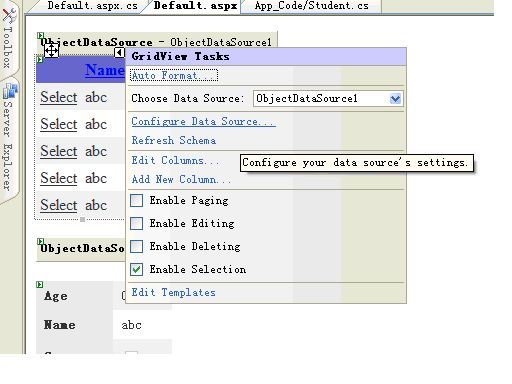
Task: Open the Toolbox side panel tab
Action: pyautogui.click(x=9, y=38)
